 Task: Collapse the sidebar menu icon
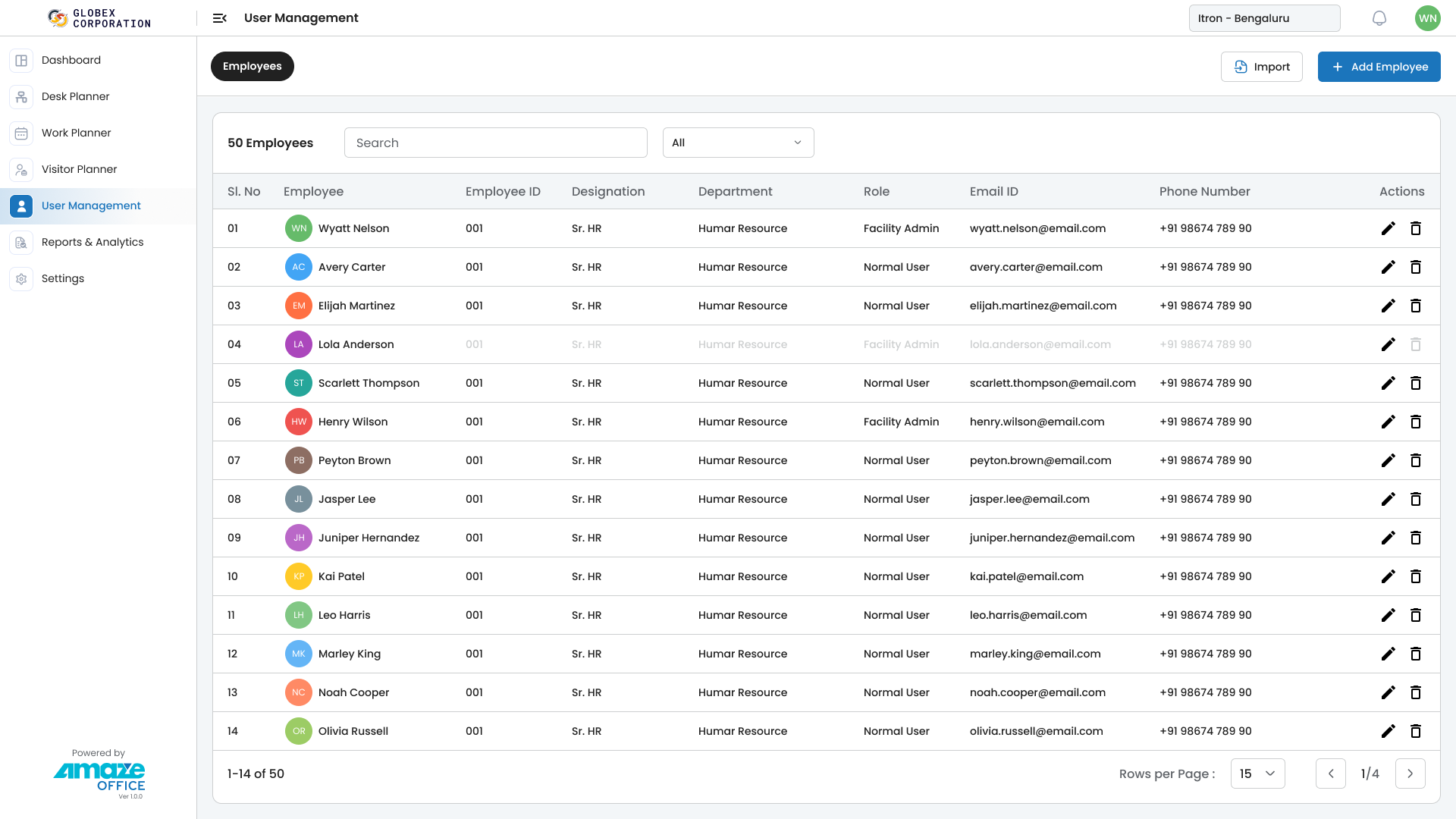pos(220,18)
